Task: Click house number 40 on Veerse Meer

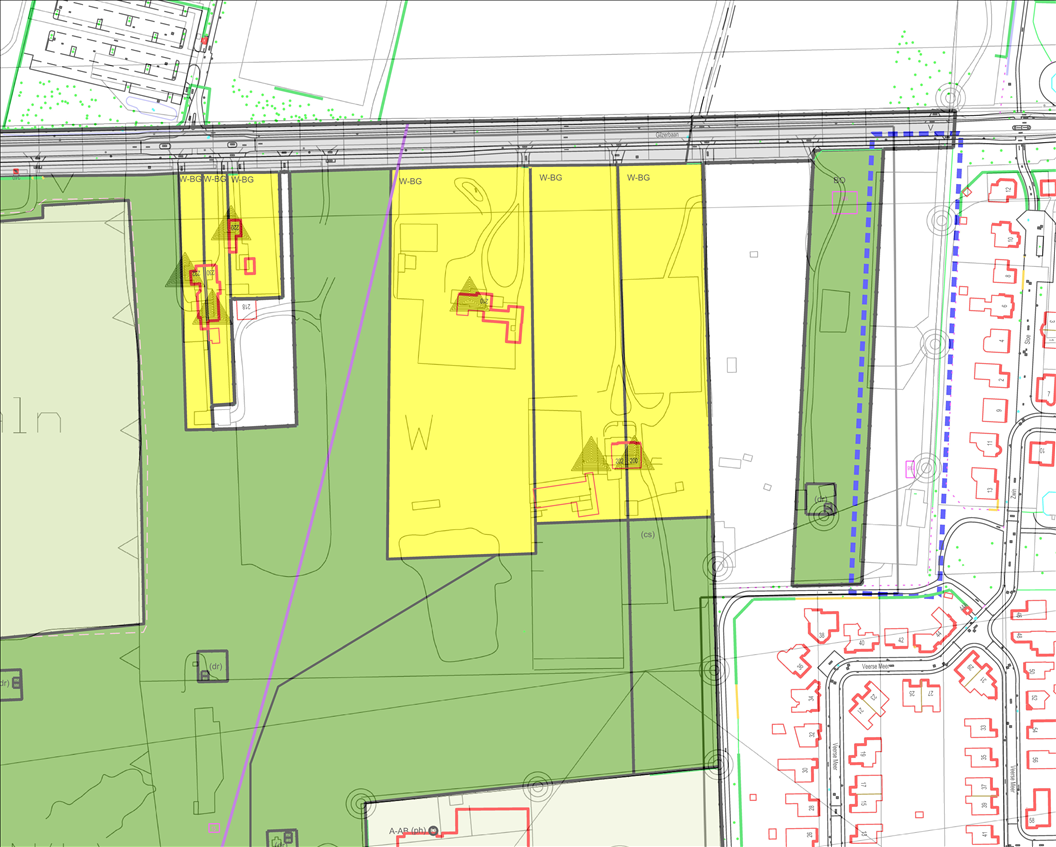Action: [862, 644]
